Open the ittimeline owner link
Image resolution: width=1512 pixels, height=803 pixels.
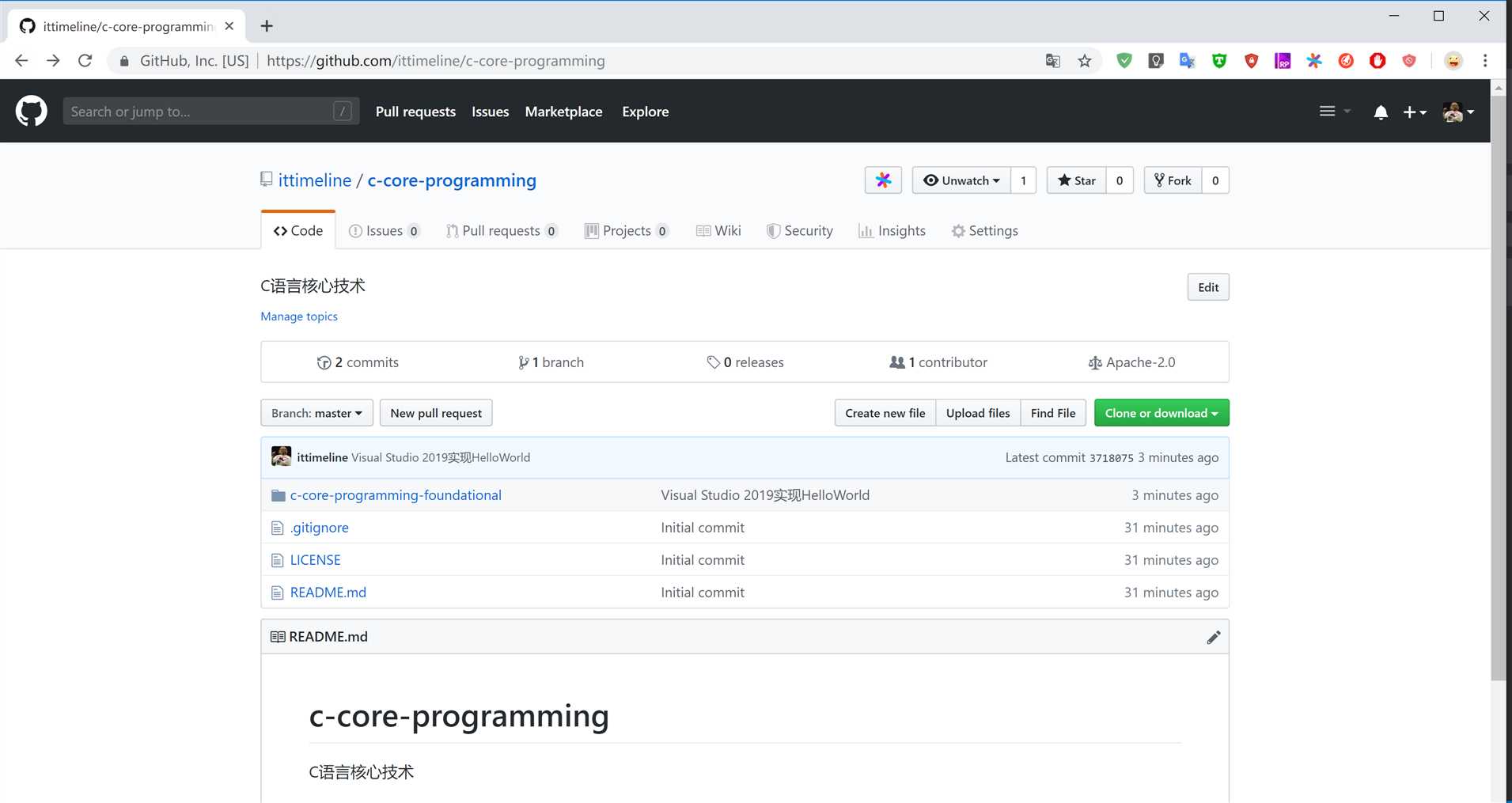[x=315, y=180]
